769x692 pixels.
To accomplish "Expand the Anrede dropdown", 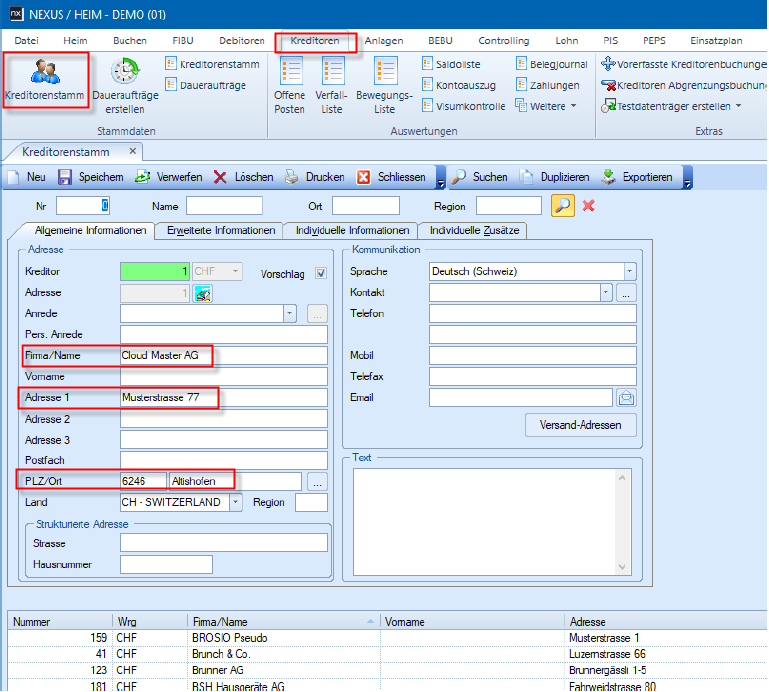I will tap(290, 313).
